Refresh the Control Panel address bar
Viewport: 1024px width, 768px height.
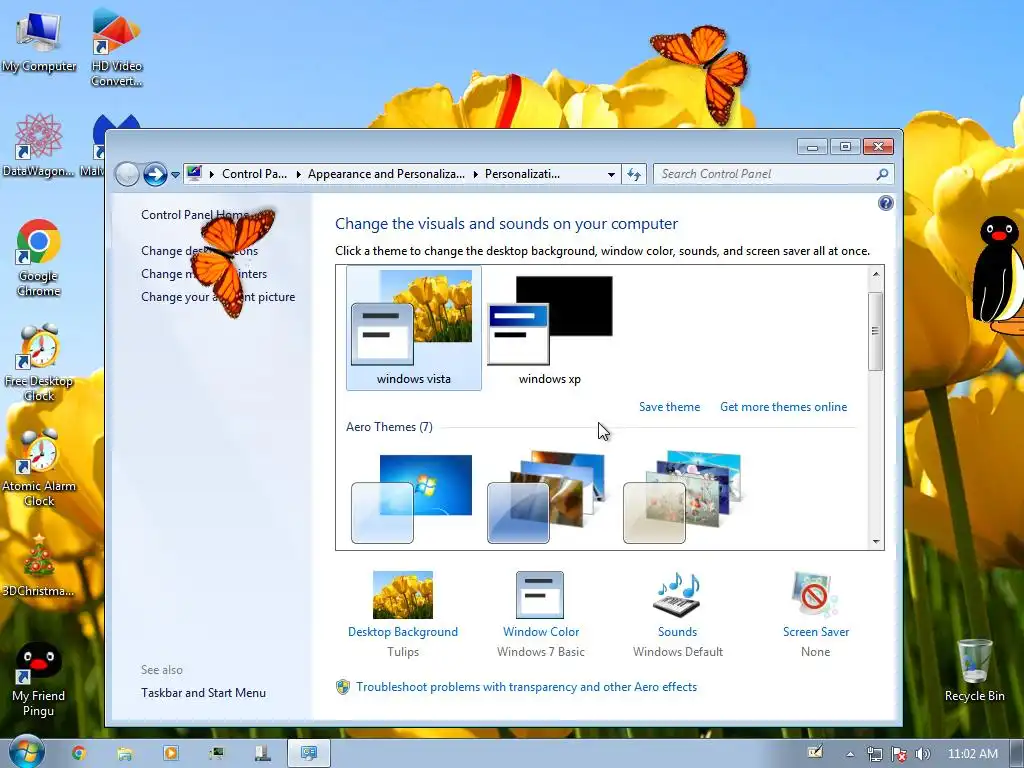click(x=633, y=174)
